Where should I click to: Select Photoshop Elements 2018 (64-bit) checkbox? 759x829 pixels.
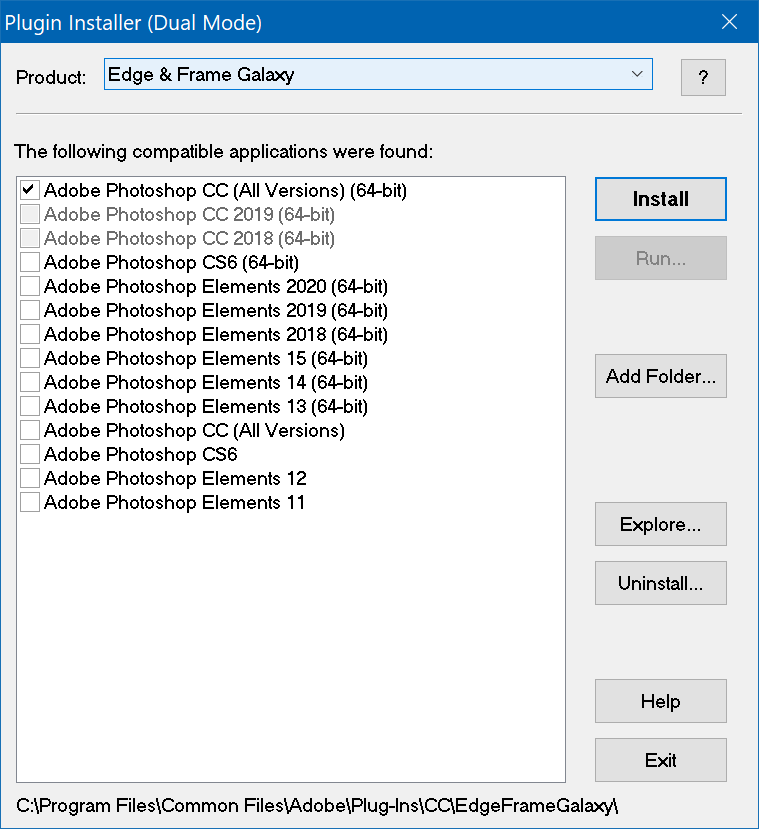click(30, 334)
